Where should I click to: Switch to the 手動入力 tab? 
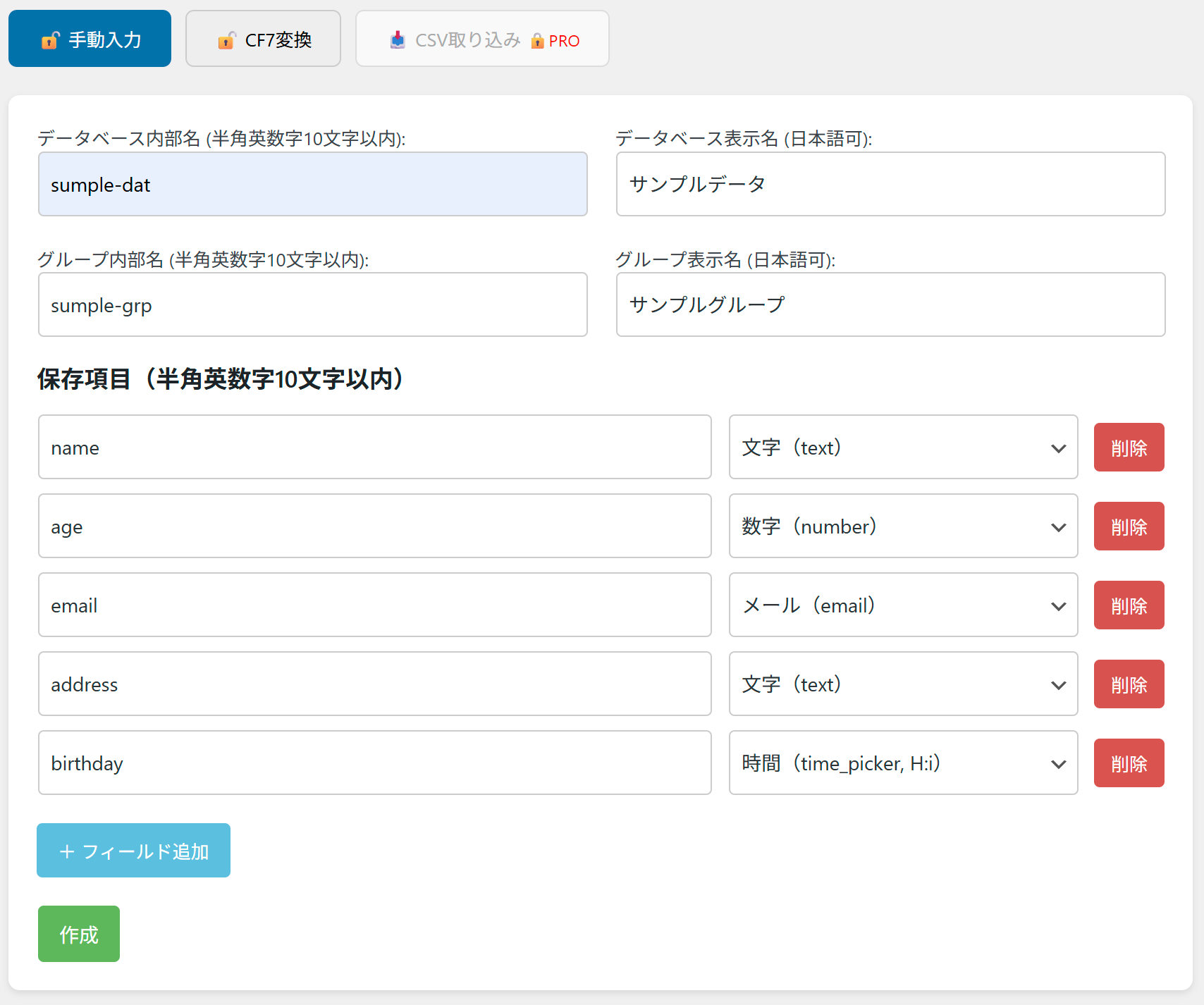click(90, 39)
